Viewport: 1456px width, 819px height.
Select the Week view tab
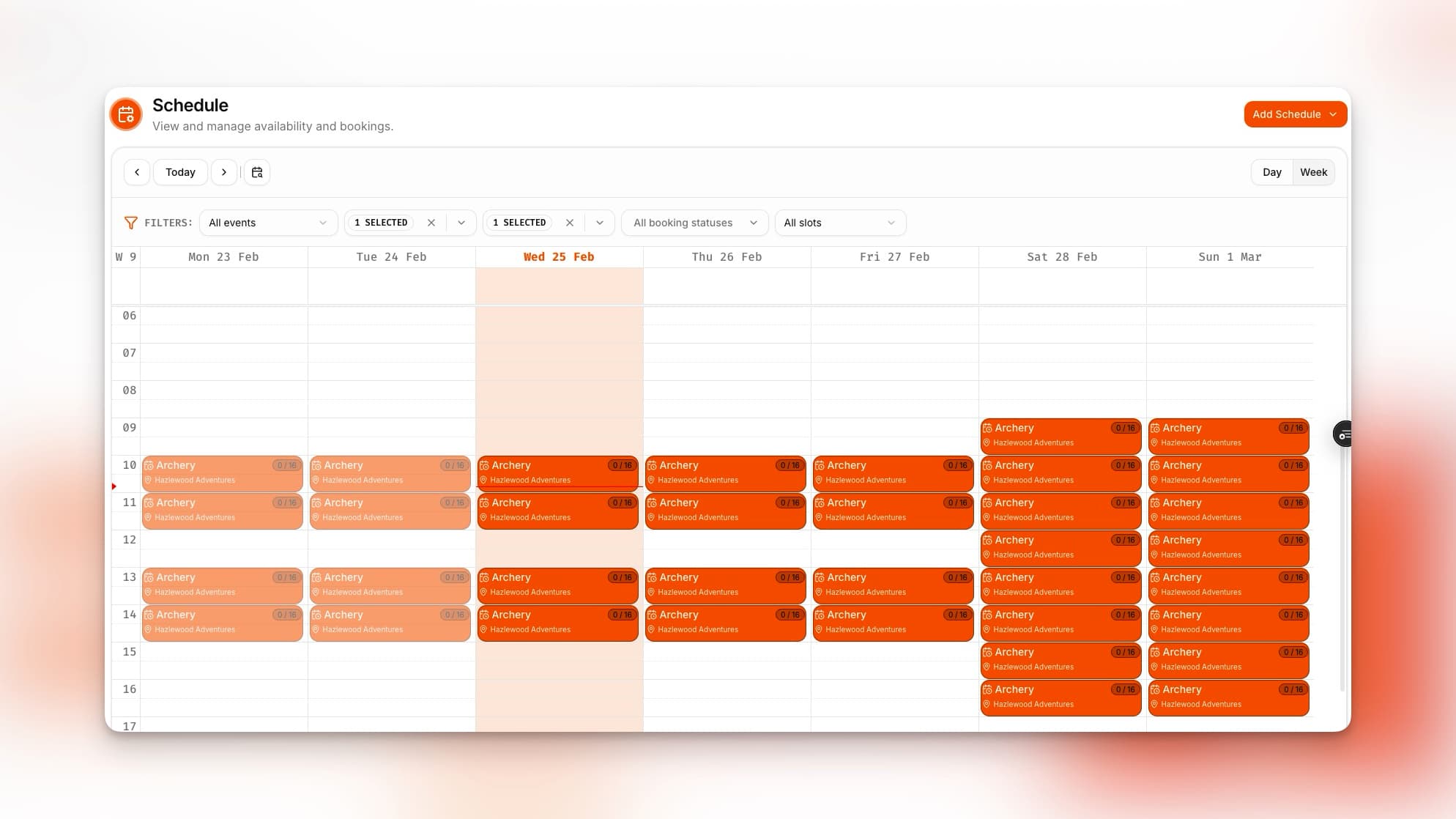point(1313,172)
